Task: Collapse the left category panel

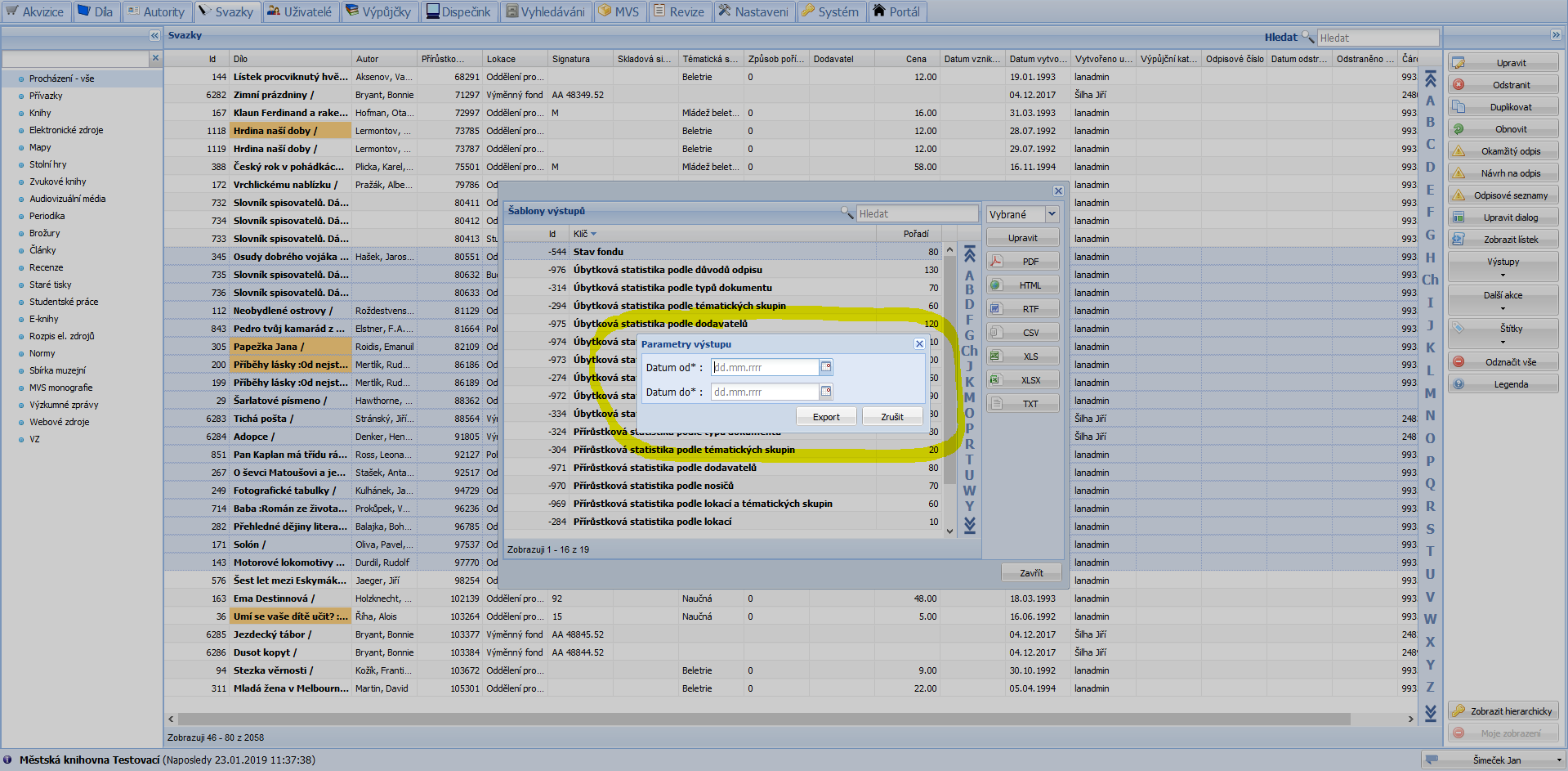Action: click(154, 35)
